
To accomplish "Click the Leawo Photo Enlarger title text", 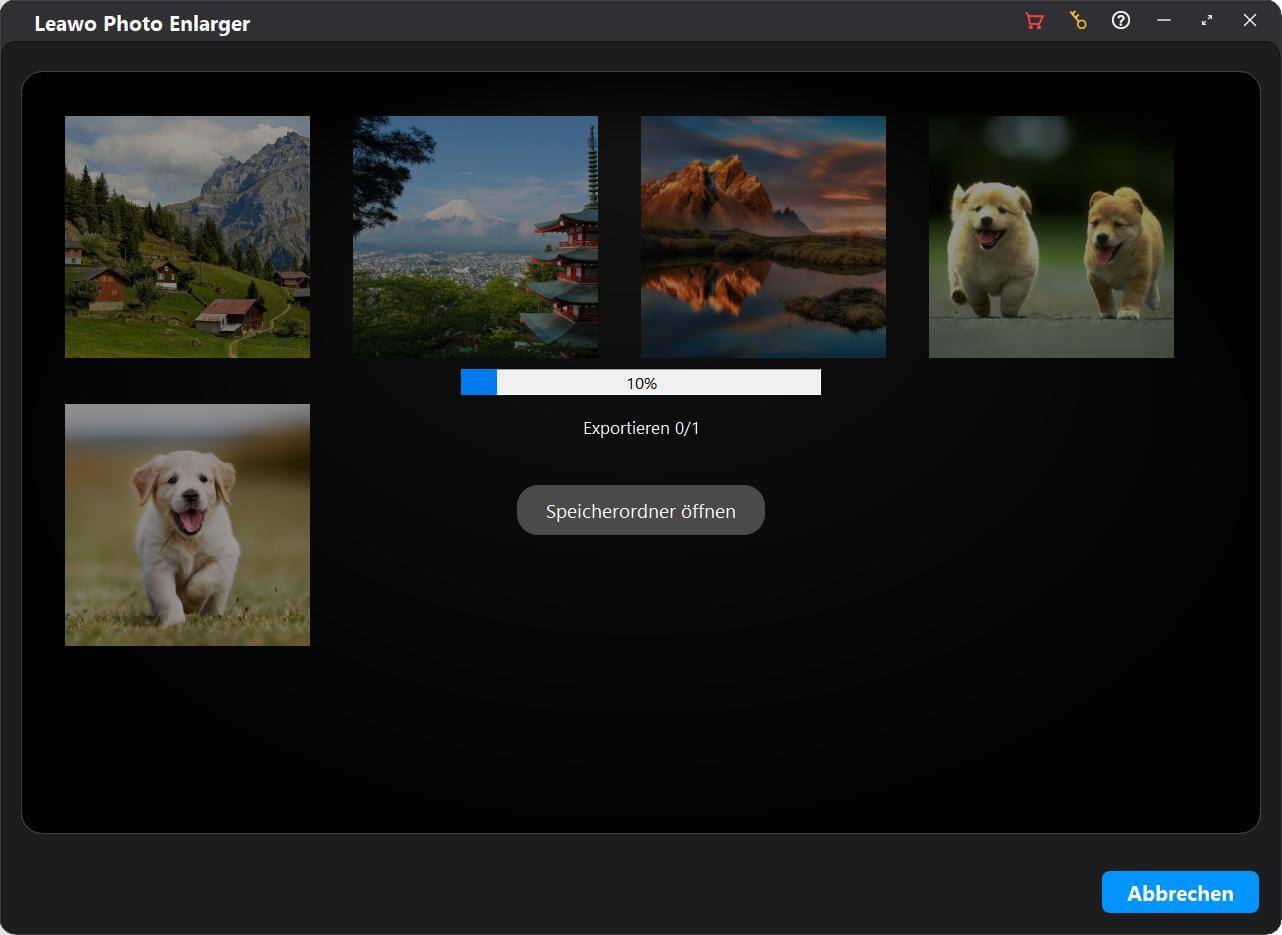I will [142, 24].
